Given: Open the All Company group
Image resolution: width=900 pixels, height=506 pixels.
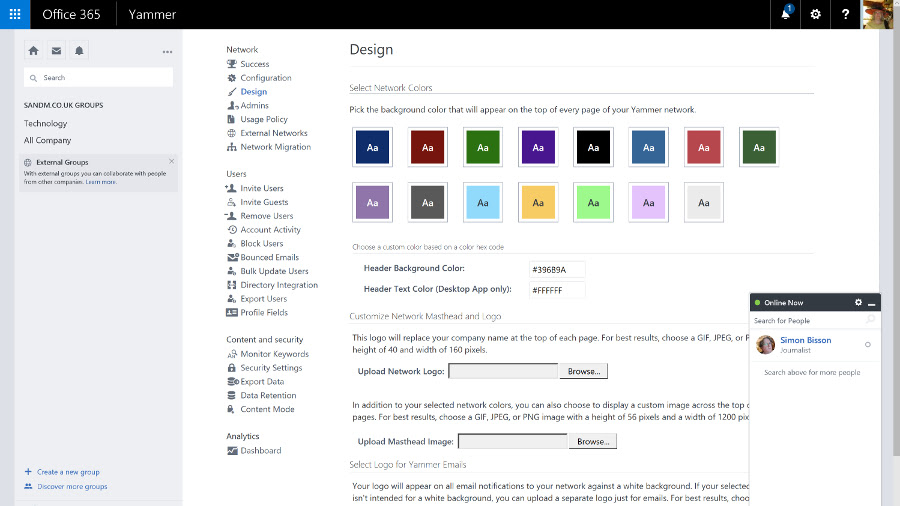Looking at the screenshot, I should [x=47, y=140].
